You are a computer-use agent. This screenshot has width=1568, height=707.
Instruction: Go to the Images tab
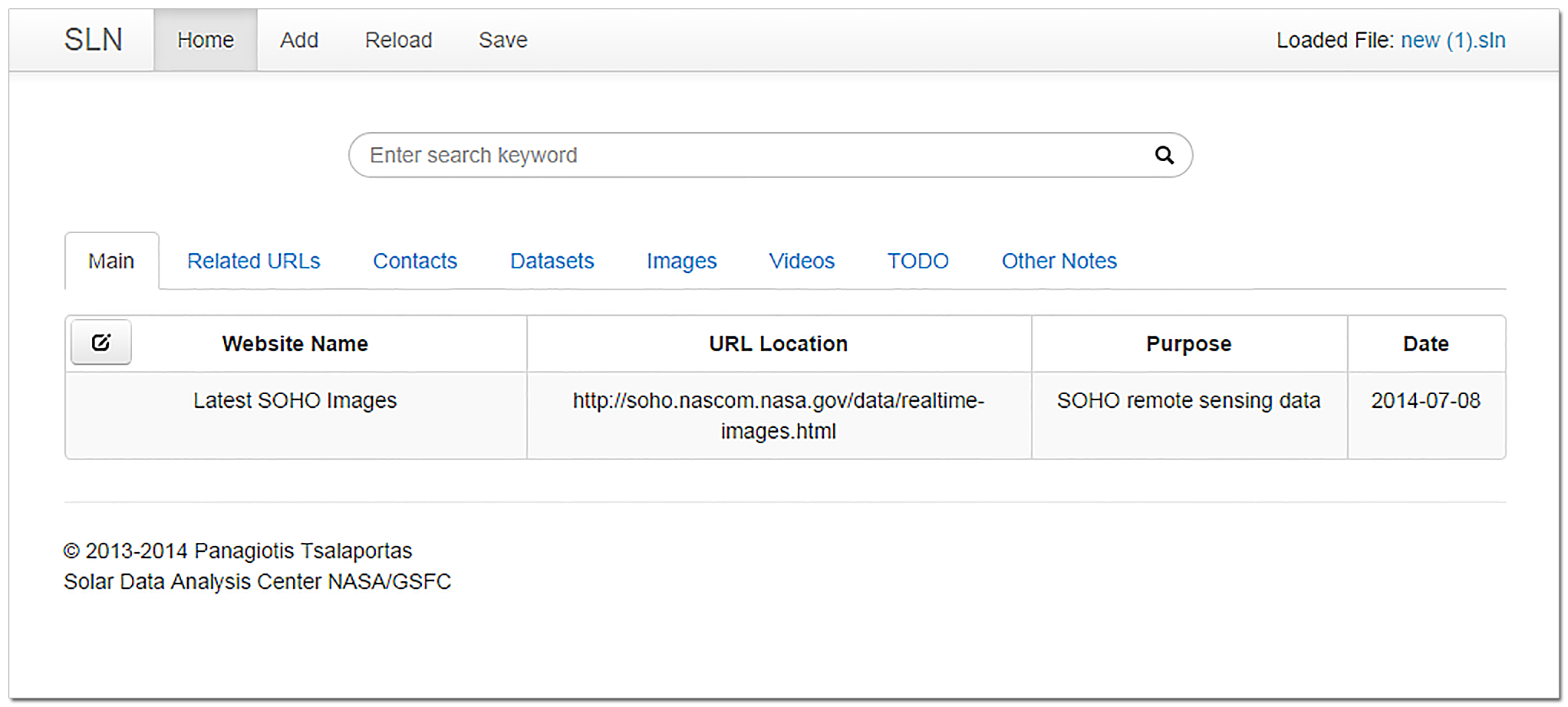click(681, 261)
